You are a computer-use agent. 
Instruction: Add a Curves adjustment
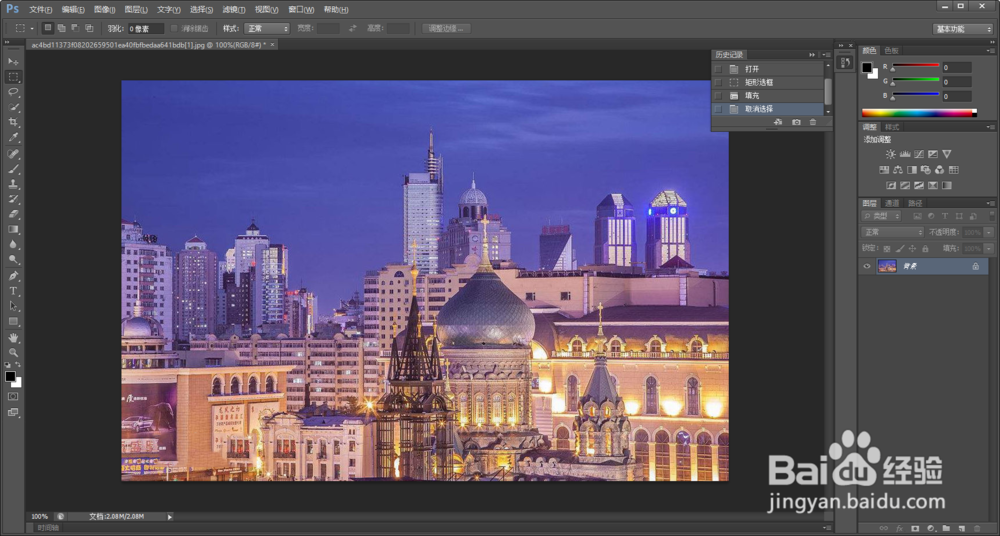click(918, 154)
